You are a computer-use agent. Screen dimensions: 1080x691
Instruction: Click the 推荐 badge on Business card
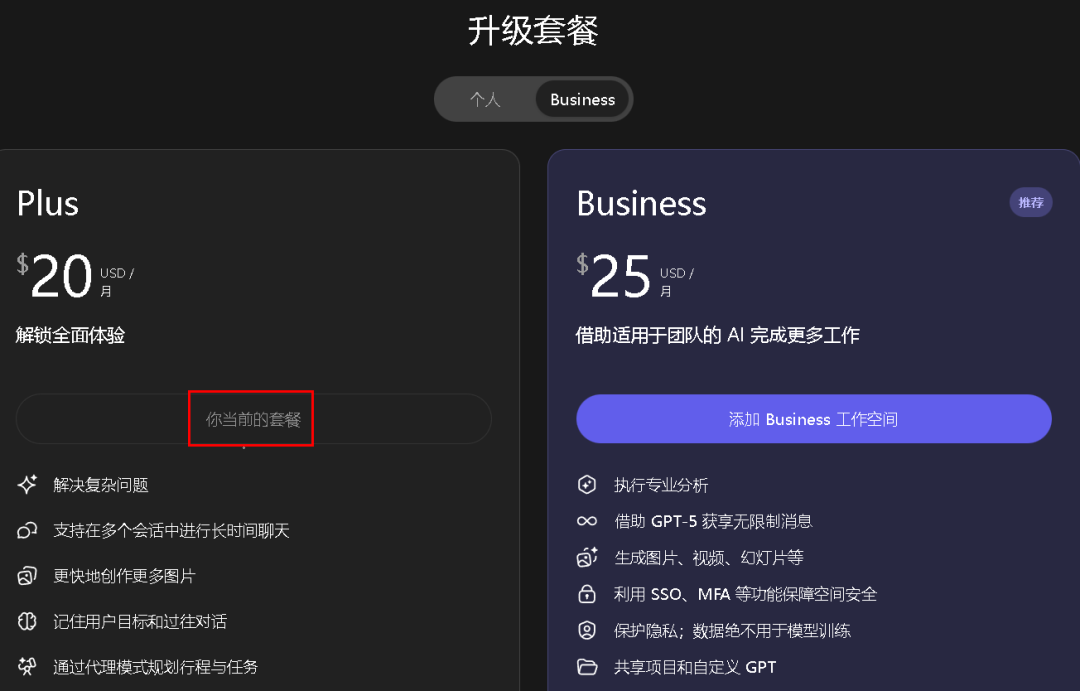tap(1030, 203)
